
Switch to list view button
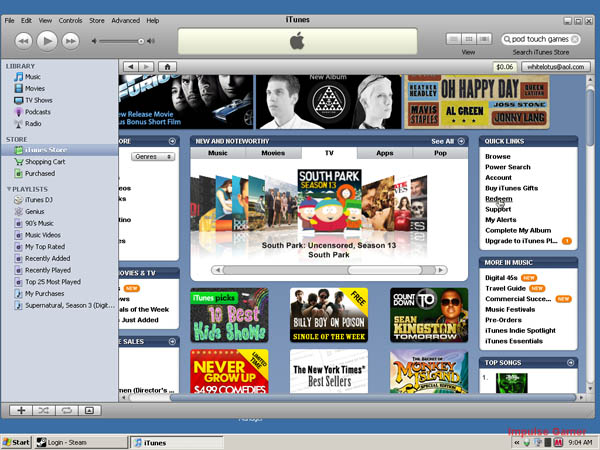454,39
